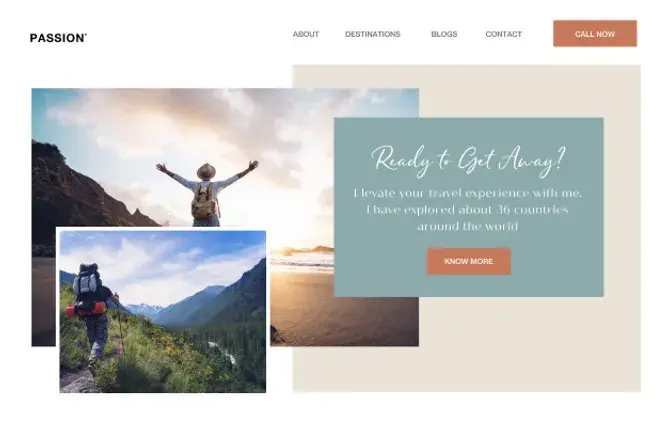Click the CALL NOW button
668x426 pixels.
595,34
